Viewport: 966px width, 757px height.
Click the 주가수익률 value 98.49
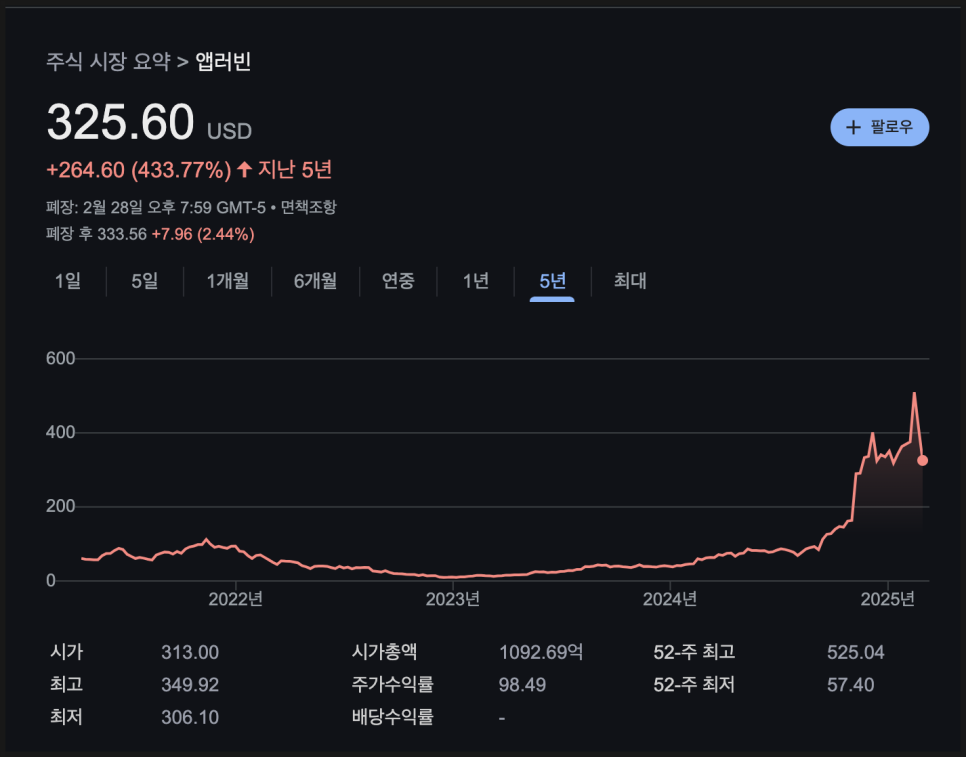click(x=522, y=685)
